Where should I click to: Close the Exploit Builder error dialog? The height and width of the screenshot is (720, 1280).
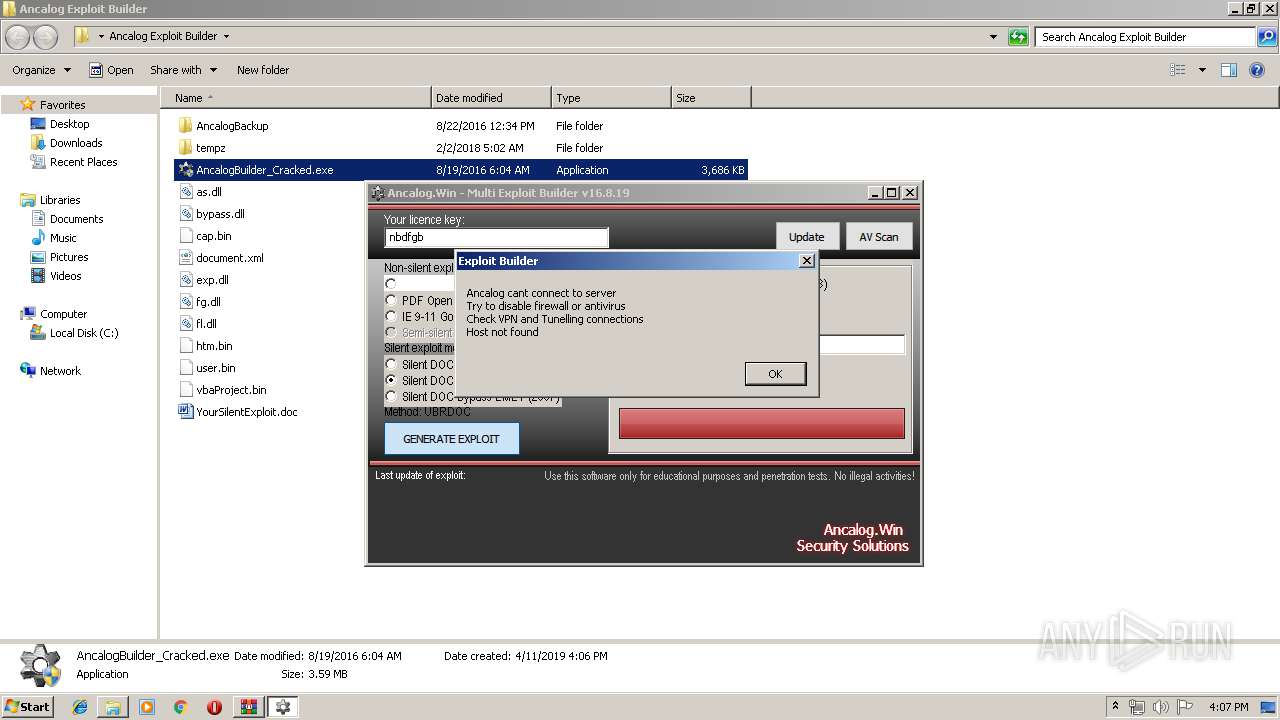click(807, 261)
